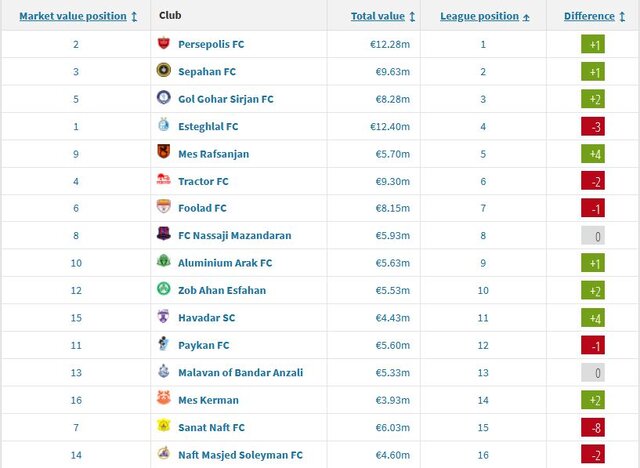Click the green +4 badge for Mes Rafsanjan
640x468 pixels.
tap(595, 153)
